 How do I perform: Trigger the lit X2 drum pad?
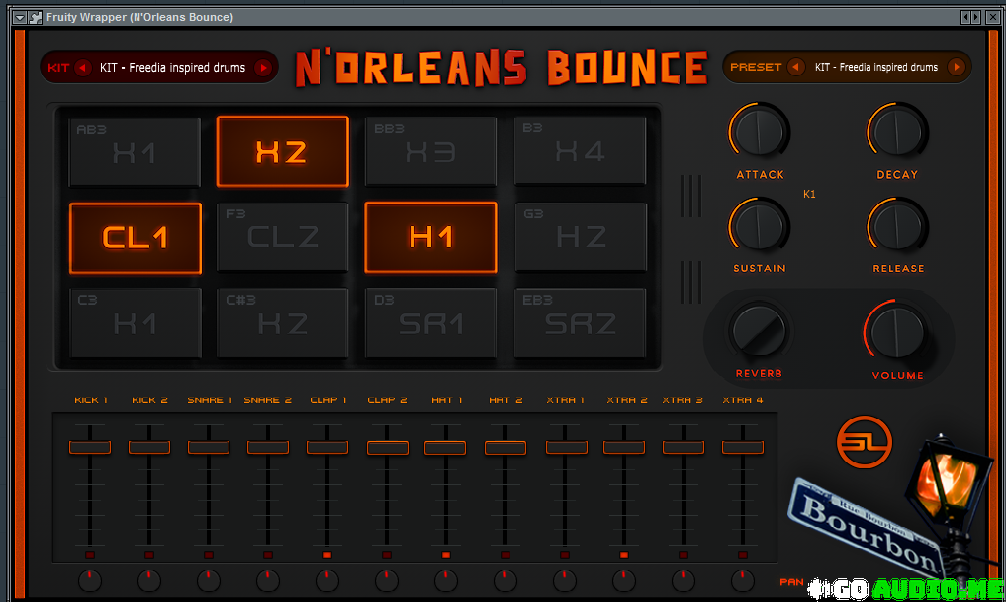(282, 152)
